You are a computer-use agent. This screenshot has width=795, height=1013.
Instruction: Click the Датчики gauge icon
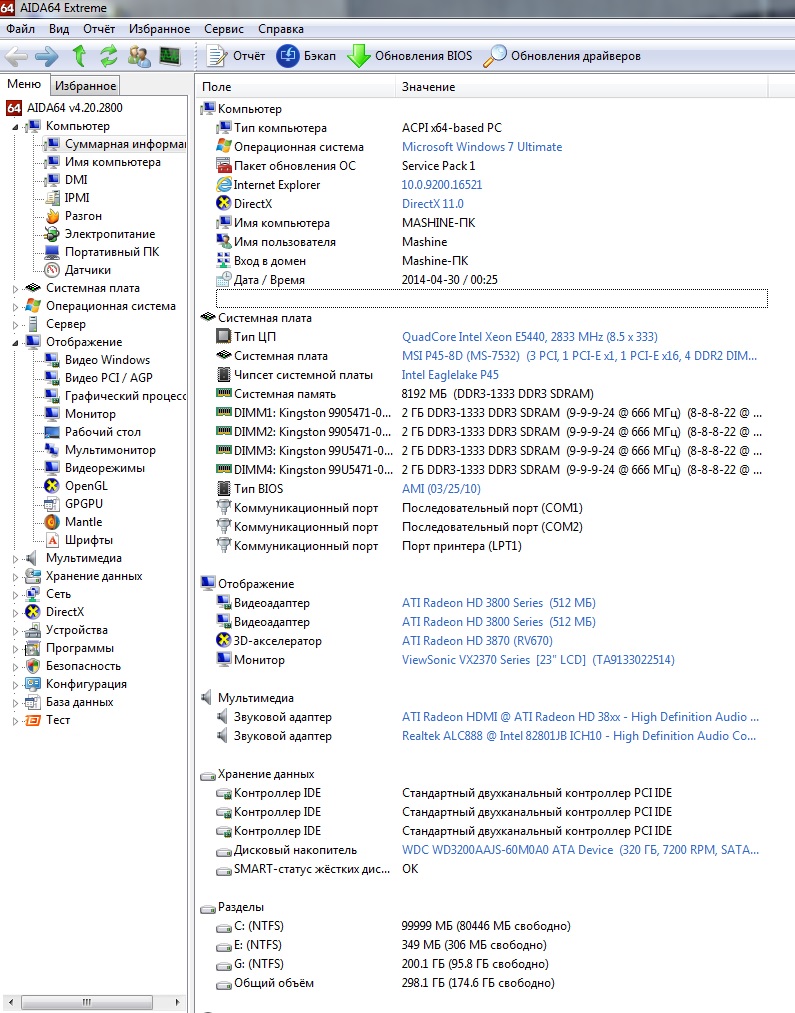(x=52, y=270)
